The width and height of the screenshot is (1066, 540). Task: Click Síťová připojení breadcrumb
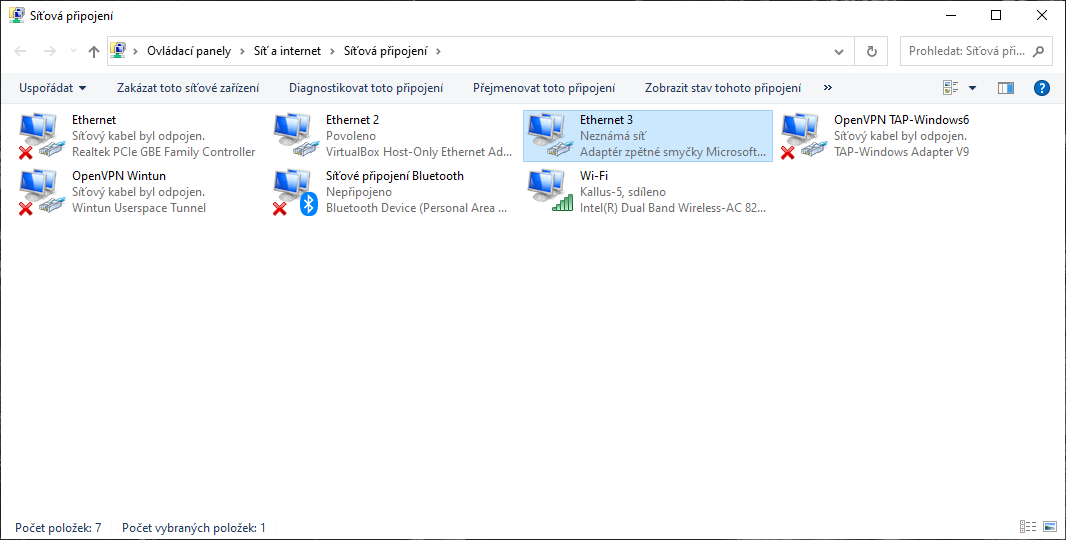tap(385, 51)
